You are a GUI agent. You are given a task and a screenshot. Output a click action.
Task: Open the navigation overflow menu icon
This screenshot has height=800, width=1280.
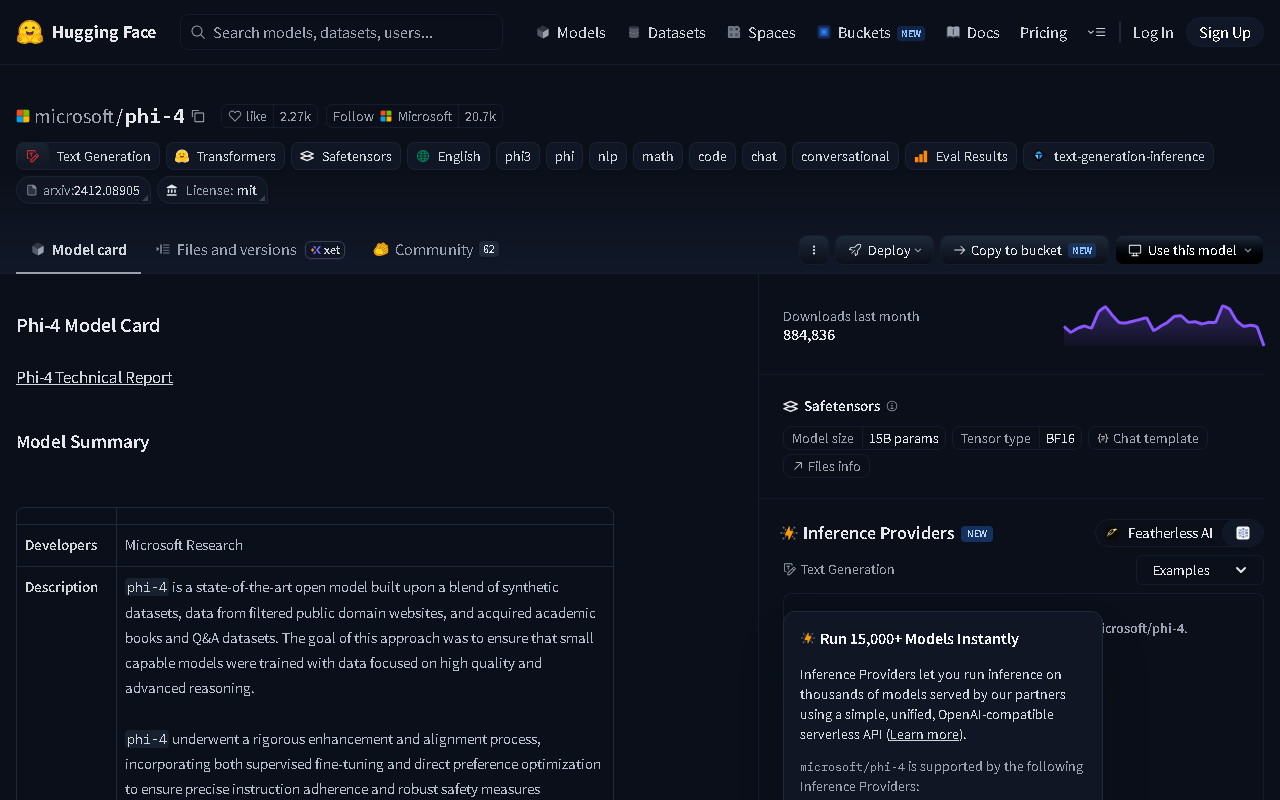click(x=1096, y=32)
